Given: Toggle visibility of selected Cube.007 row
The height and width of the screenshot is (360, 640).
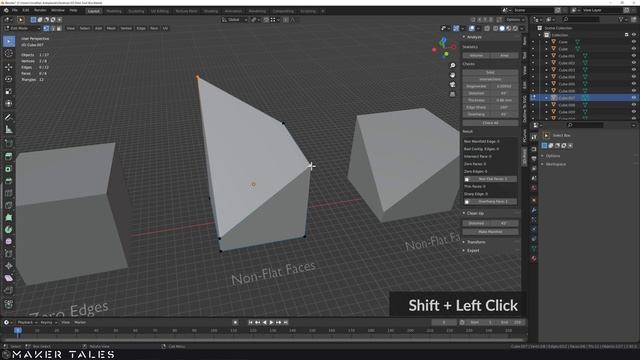Looking at the screenshot, I should tap(634, 98).
